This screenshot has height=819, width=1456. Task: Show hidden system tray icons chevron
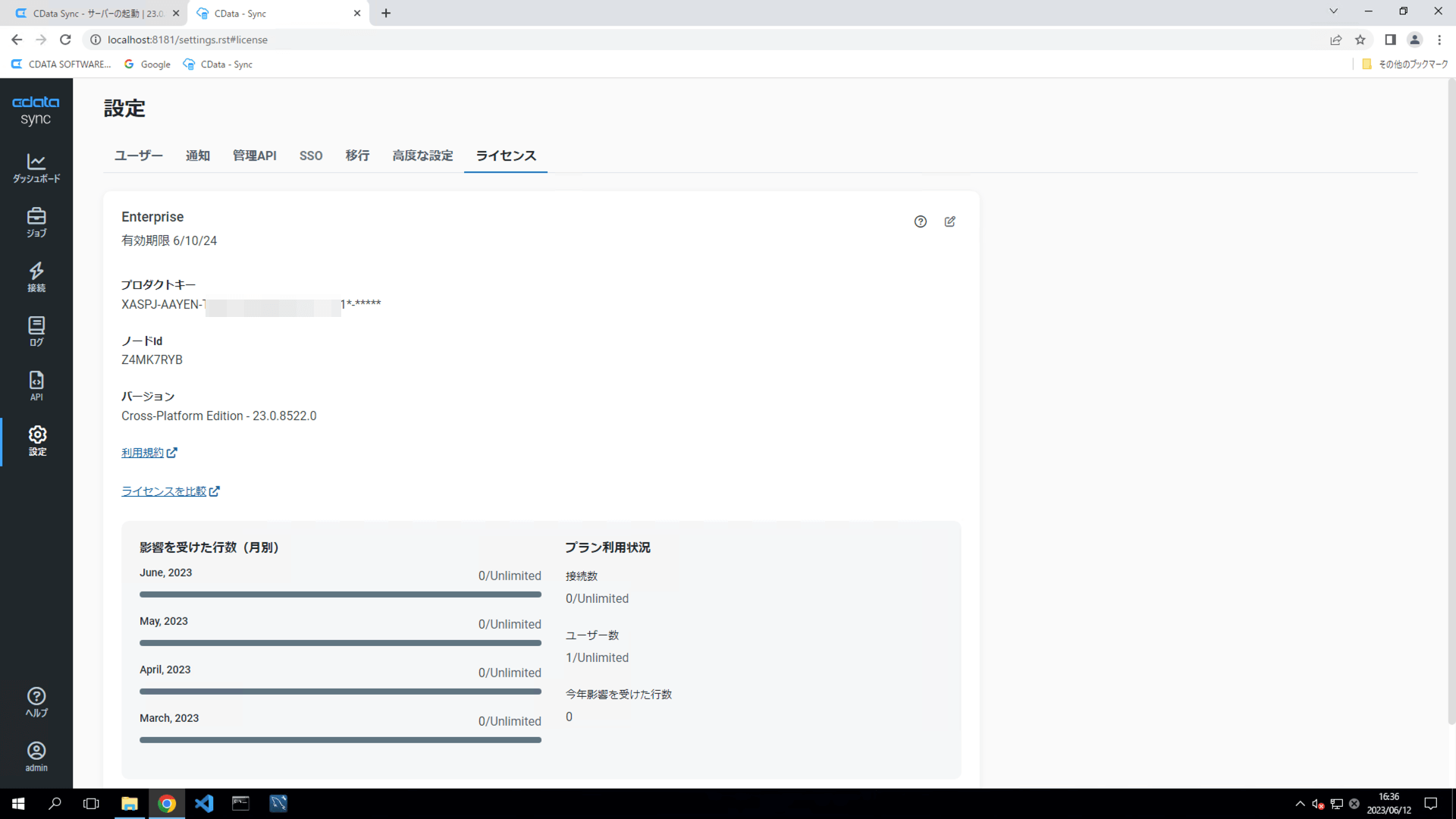(1300, 804)
